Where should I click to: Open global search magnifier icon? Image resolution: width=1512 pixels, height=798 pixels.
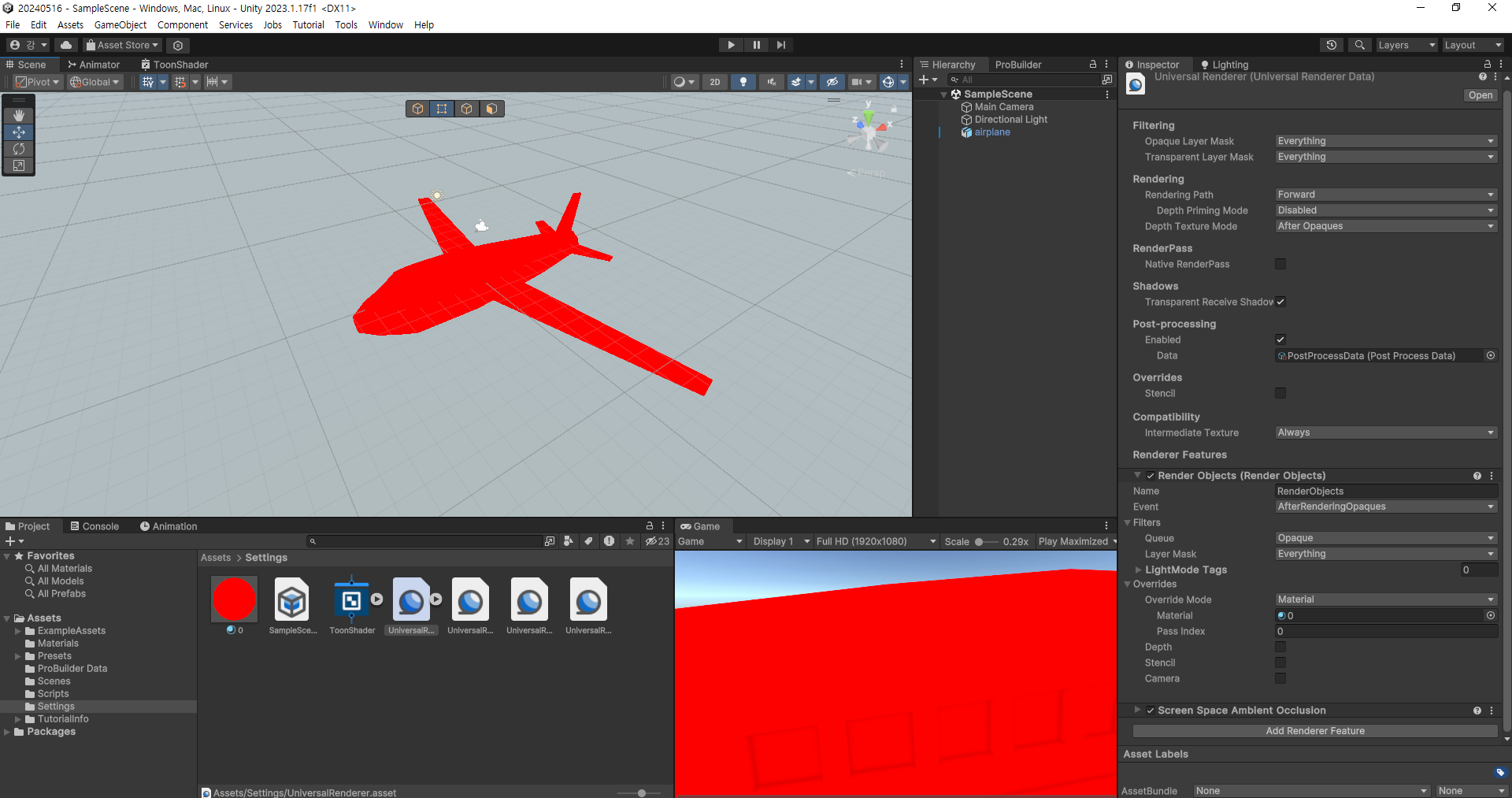coord(1359,45)
